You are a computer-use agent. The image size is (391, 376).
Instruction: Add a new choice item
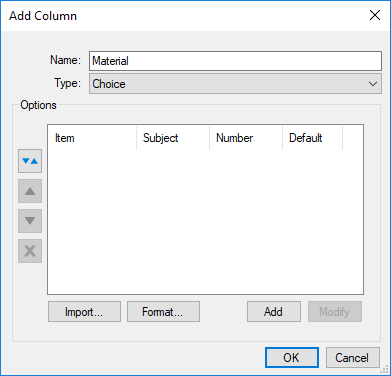point(274,312)
